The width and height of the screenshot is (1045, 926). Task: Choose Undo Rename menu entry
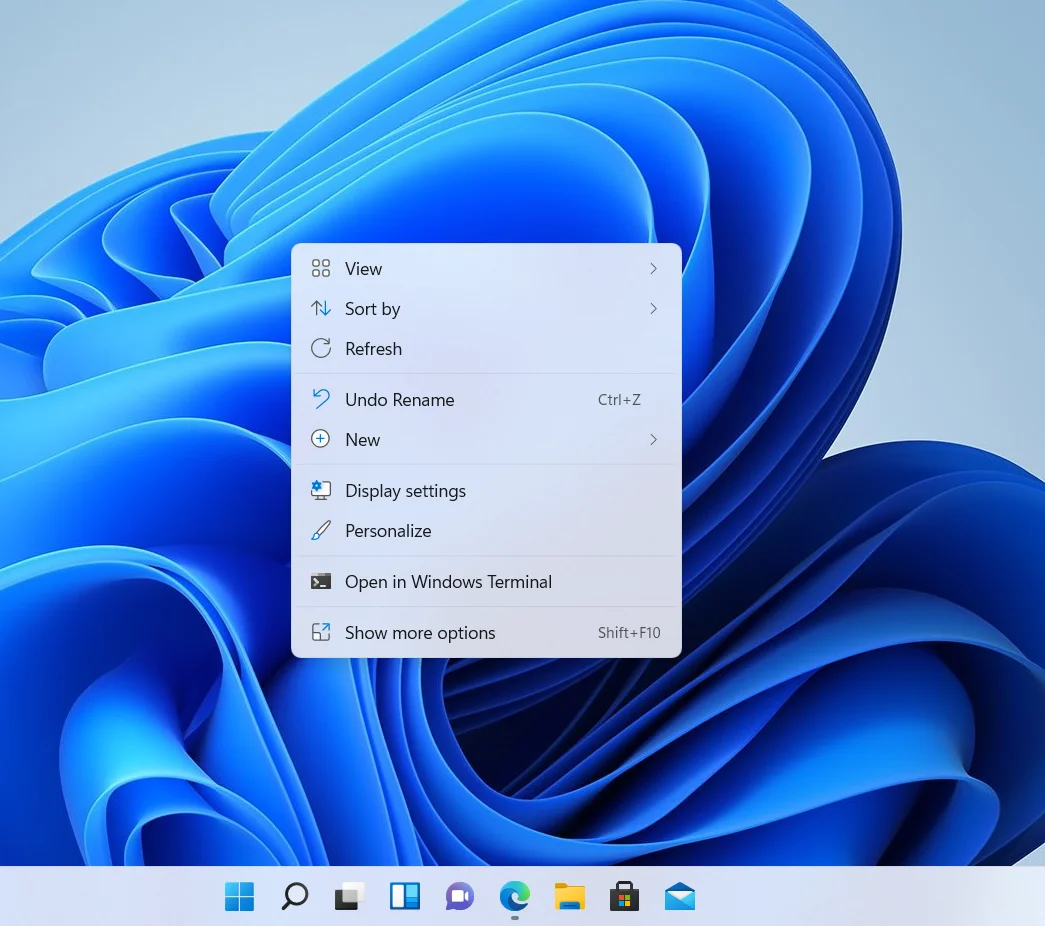coord(487,399)
